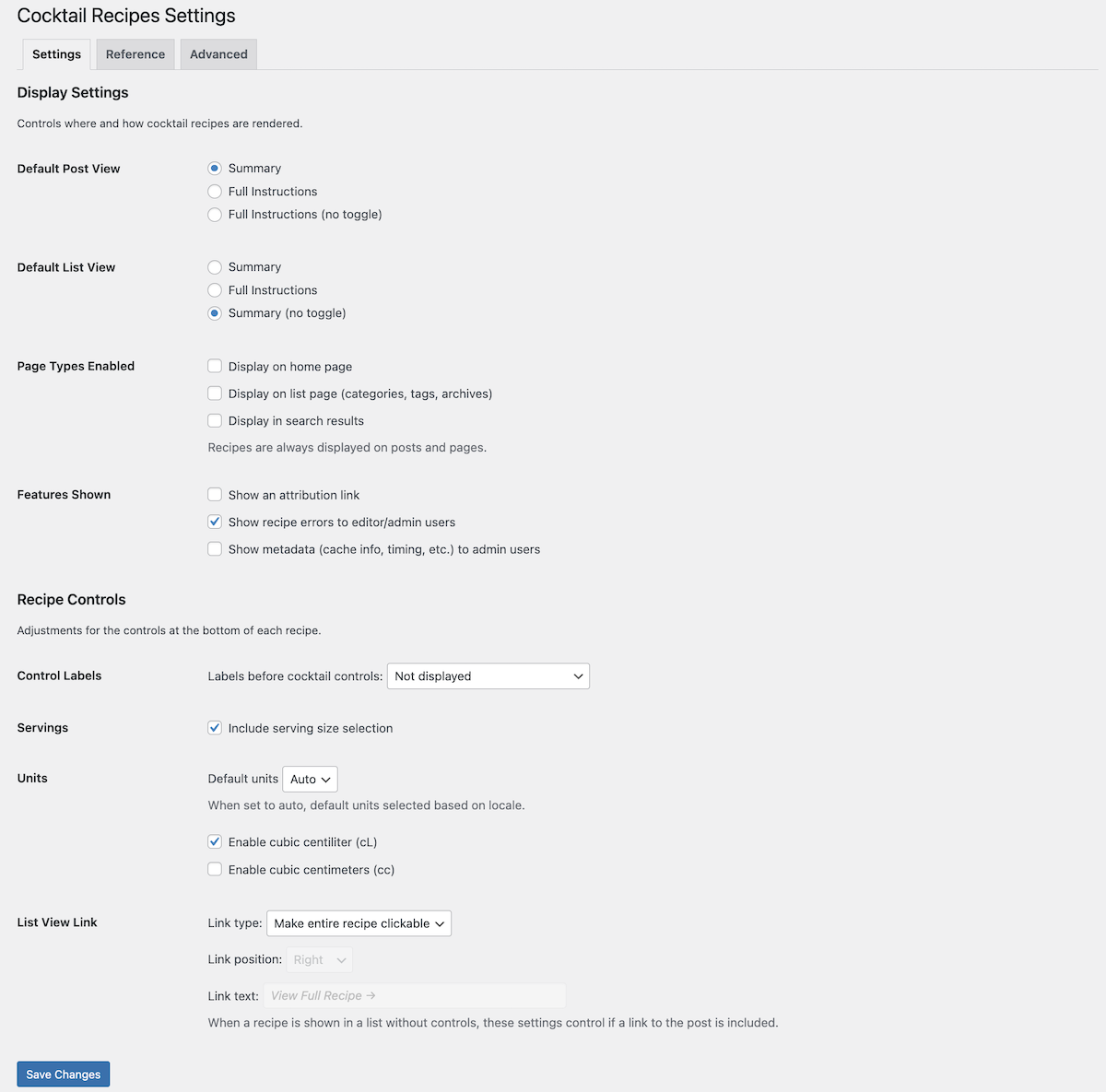Check Display on list page option
Image resolution: width=1106 pixels, height=1092 pixels.
click(x=214, y=393)
